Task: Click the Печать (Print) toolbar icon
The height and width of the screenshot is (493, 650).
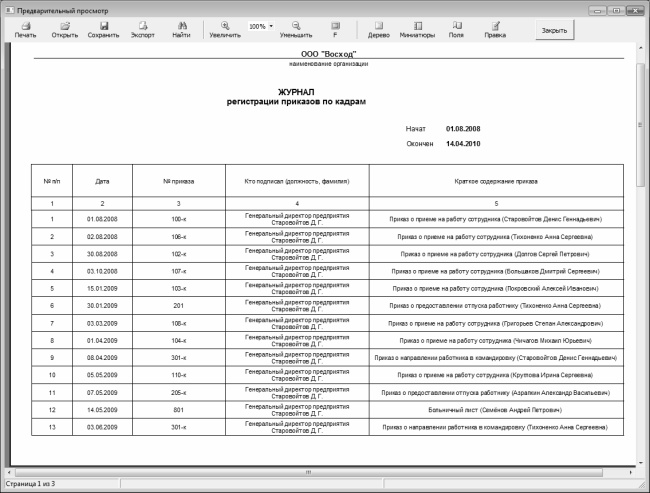Action: pyautogui.click(x=25, y=28)
